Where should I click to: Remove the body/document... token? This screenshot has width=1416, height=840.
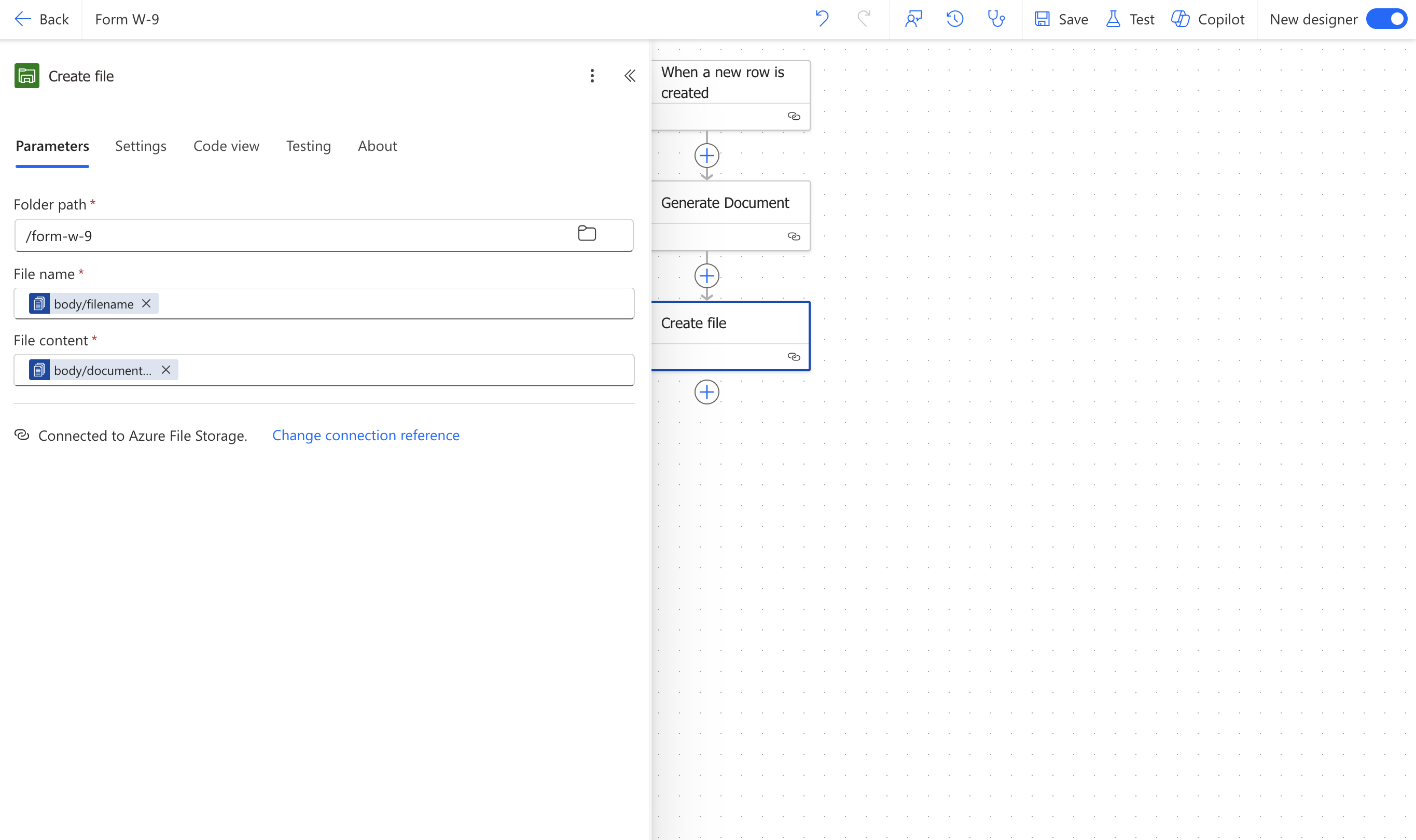(x=166, y=370)
